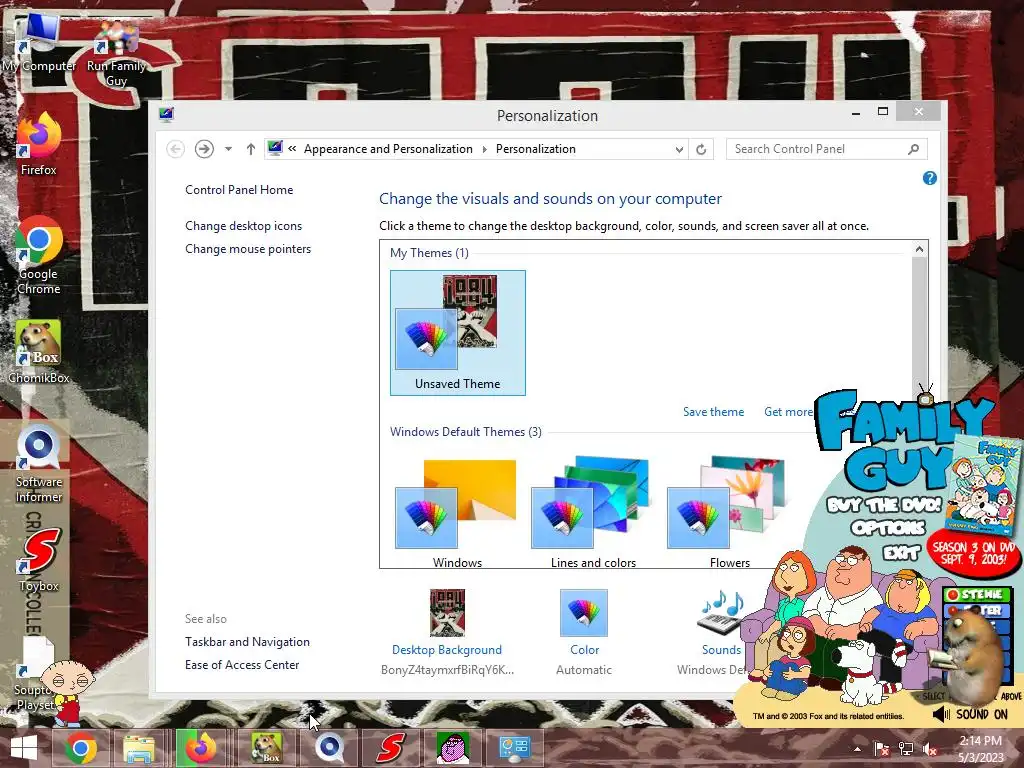Open Software Informer desktop icon
Screen dimensions: 1024x768
click(39, 462)
